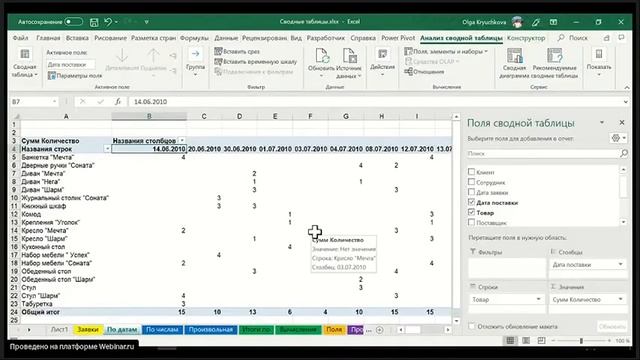Click the Обновить button in fields pane
Viewport: 640px width, 360px height.
612,326
